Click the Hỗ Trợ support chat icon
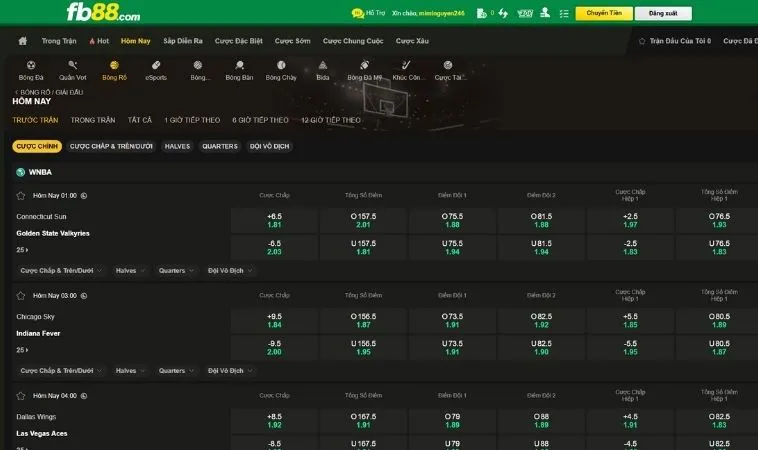This screenshot has height=450, width=758. (x=357, y=14)
